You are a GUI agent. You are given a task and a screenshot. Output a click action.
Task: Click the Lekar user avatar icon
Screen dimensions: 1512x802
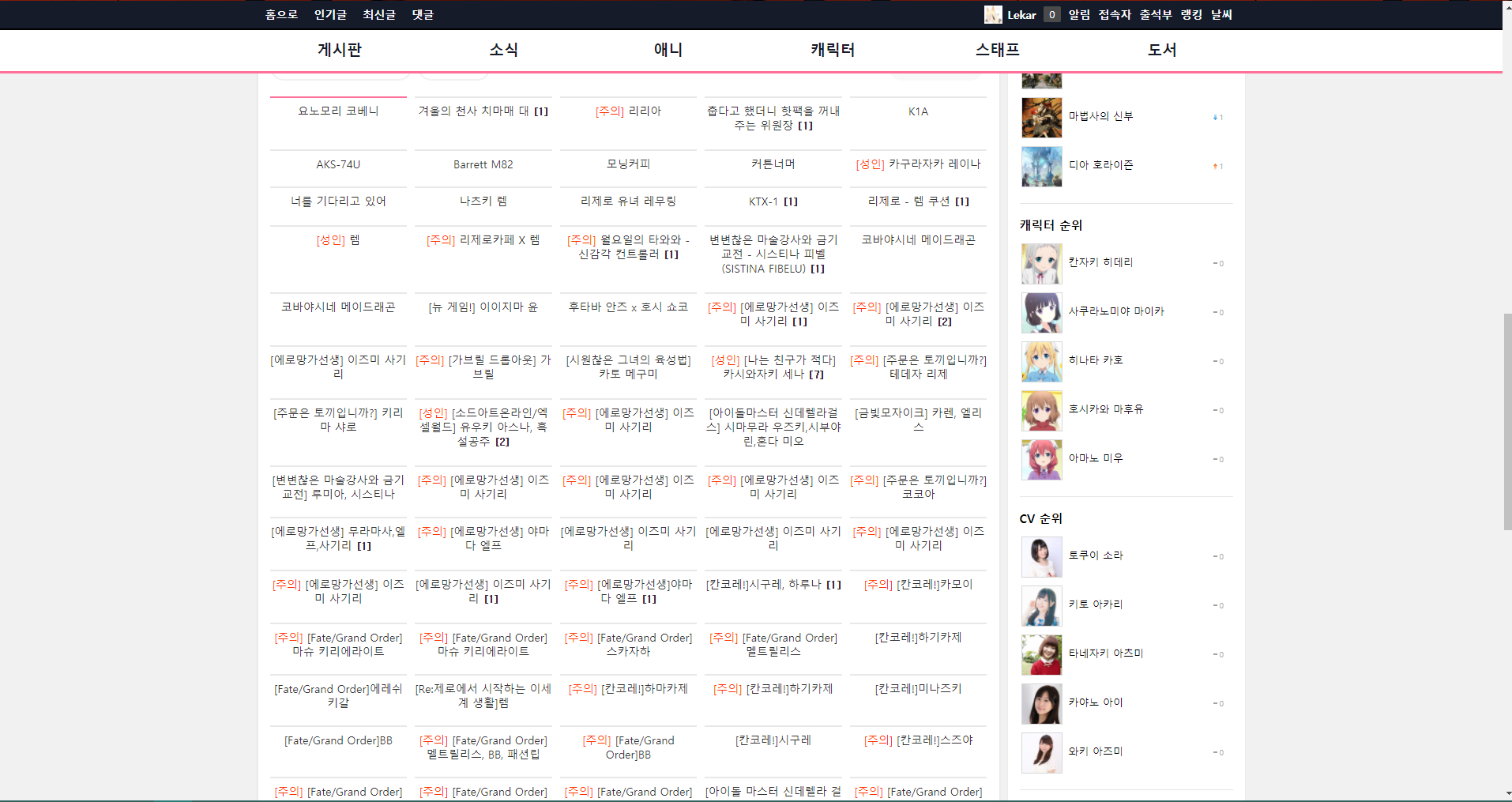pos(992,15)
